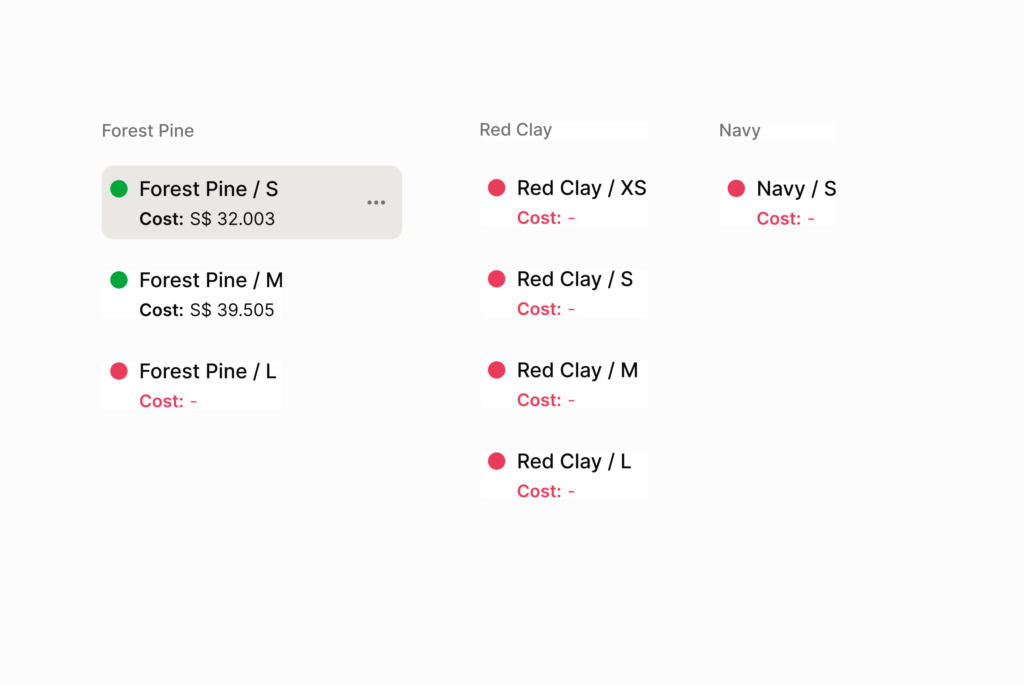Open the more options menu for Forest Pine / S
1024x686 pixels.
[376, 203]
